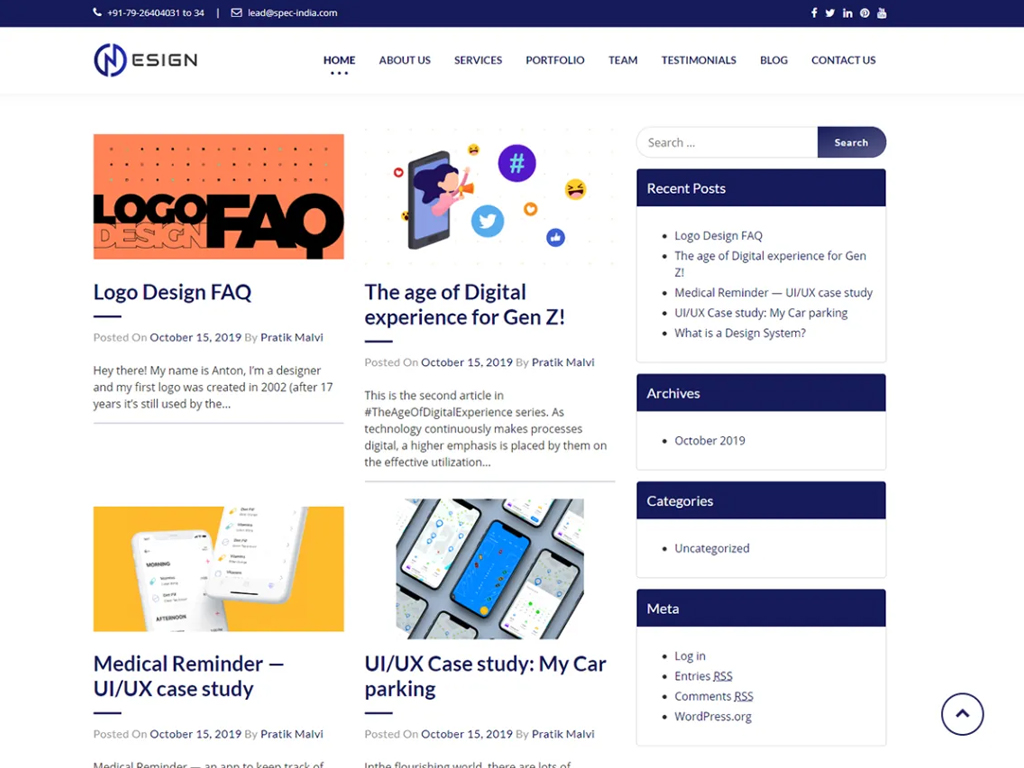Viewport: 1024px width, 768px height.
Task: Open the LinkedIn social icon
Action: point(847,13)
